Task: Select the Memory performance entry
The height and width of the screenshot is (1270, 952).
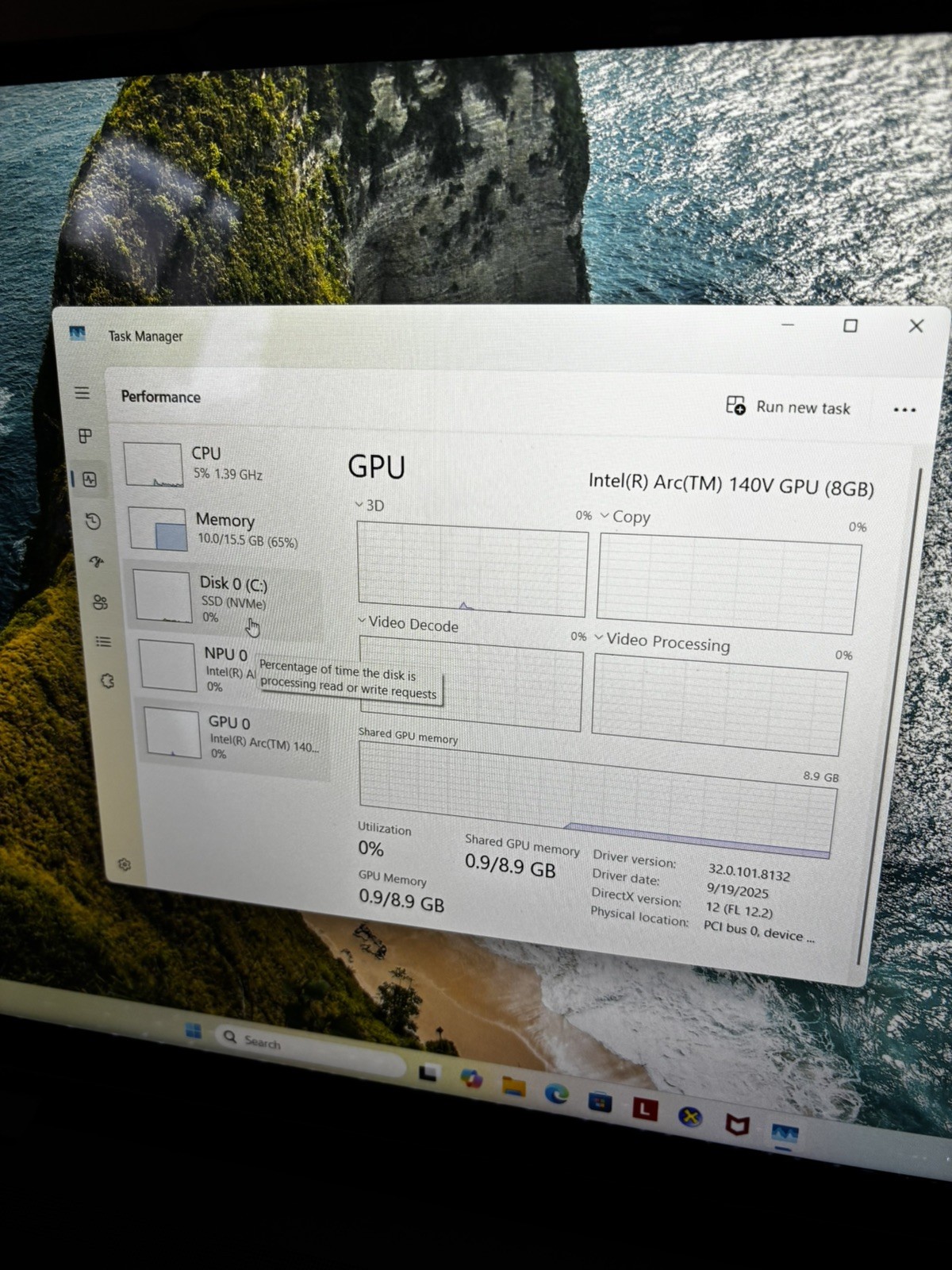Action: click(x=225, y=529)
